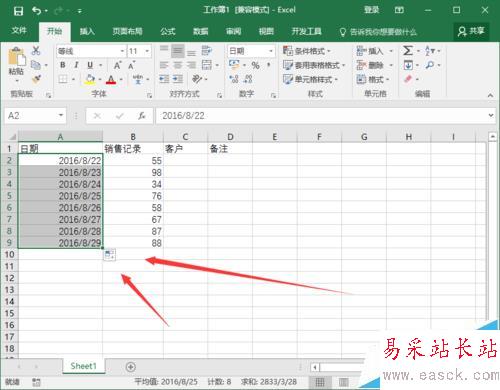
Task: Click the Insert cells button
Action: (375, 51)
